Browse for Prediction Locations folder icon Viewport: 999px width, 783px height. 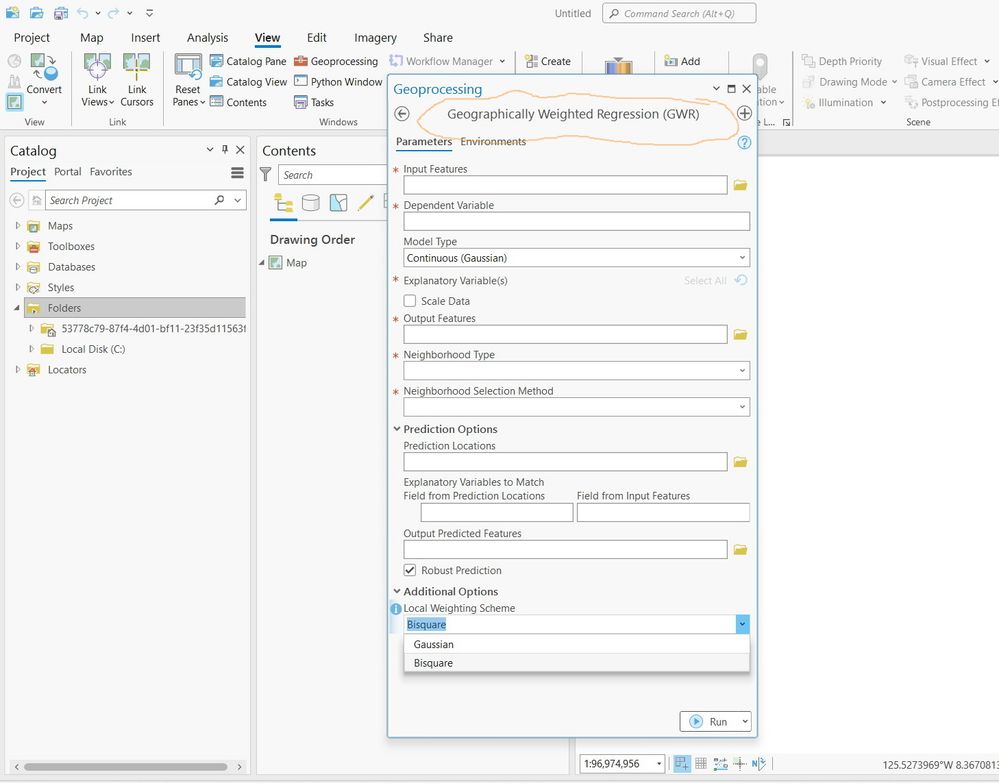(x=740, y=462)
